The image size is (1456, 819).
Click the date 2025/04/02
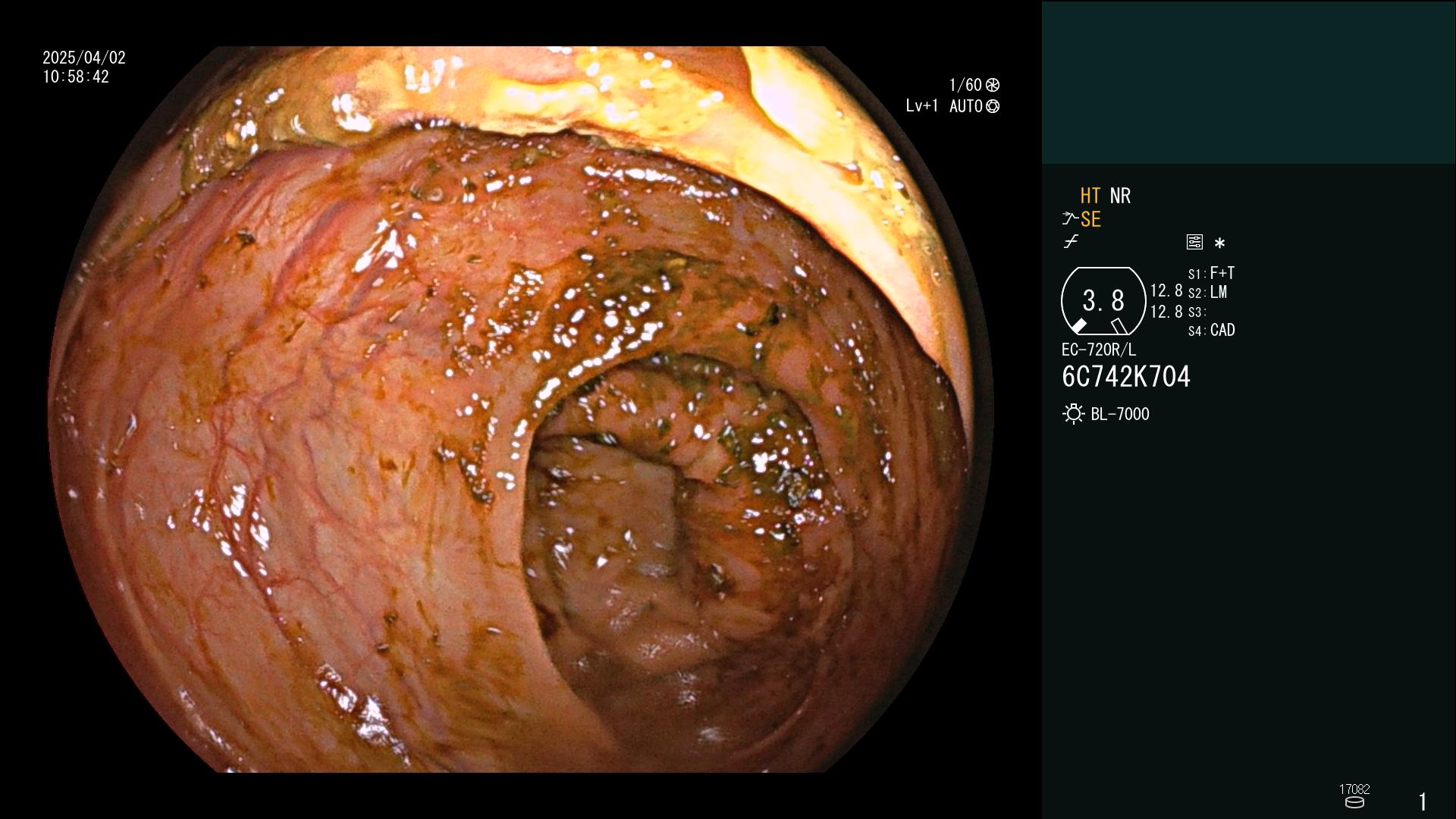84,58
